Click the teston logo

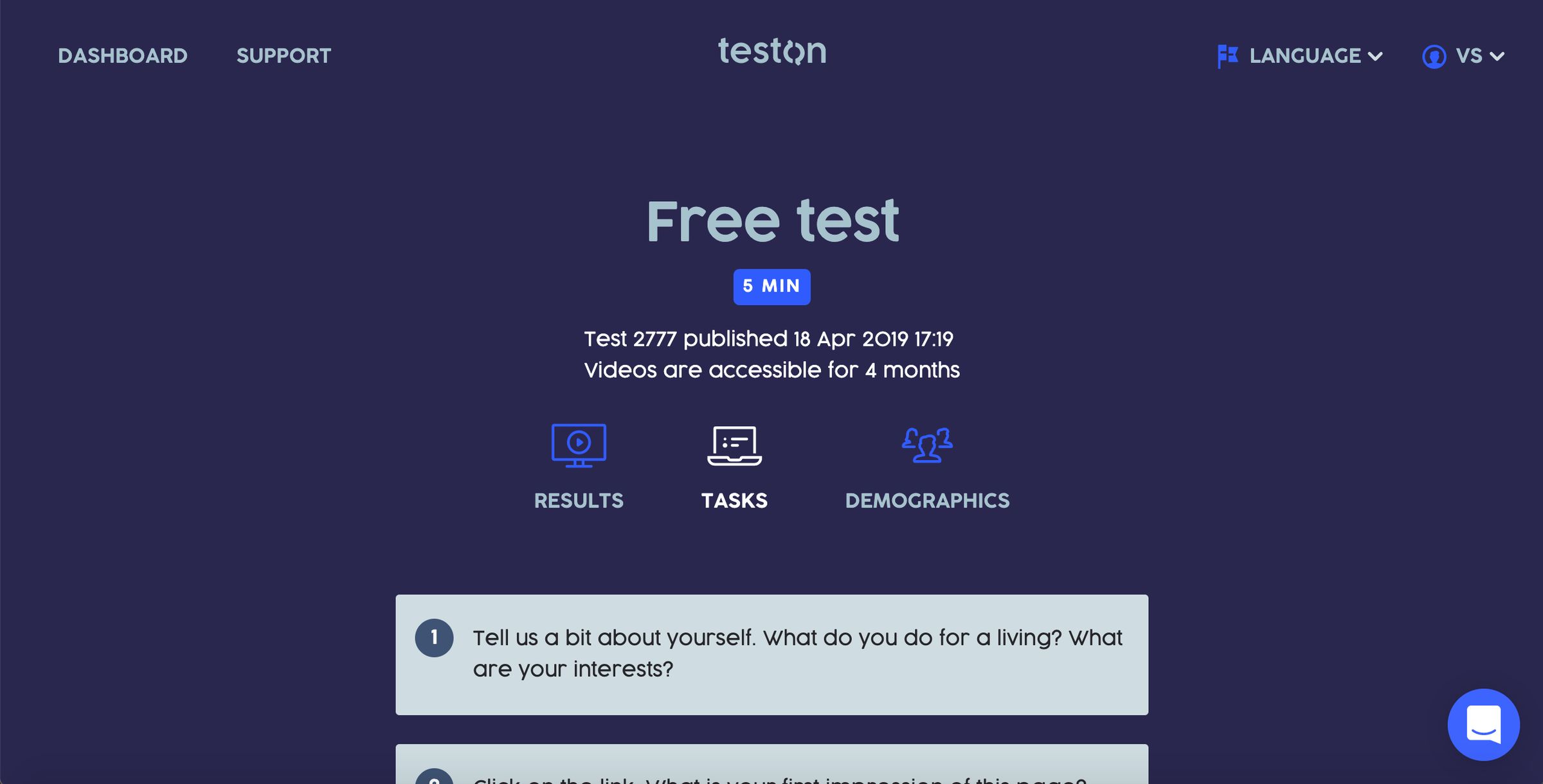771,51
